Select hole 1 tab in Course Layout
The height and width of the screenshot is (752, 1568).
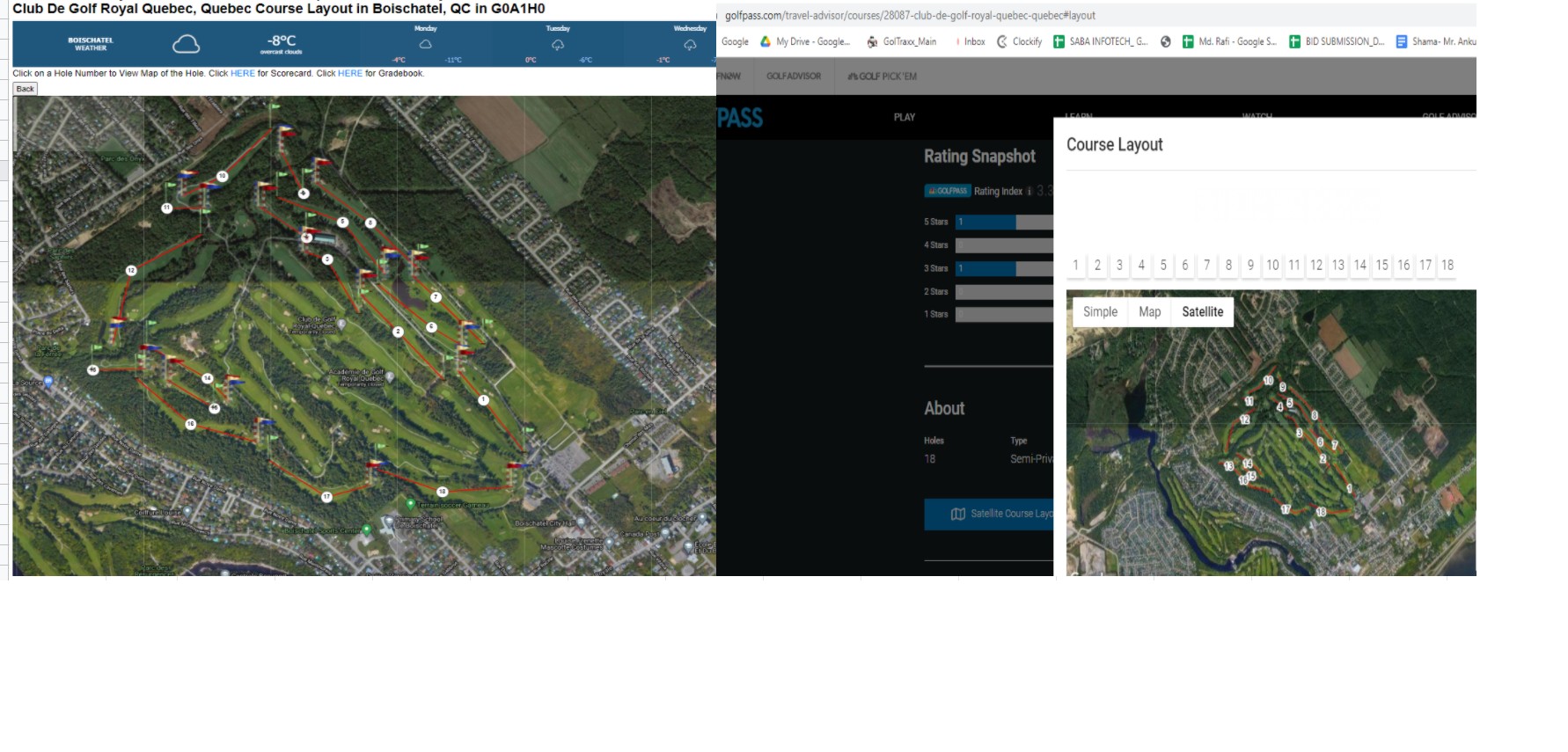click(1076, 265)
